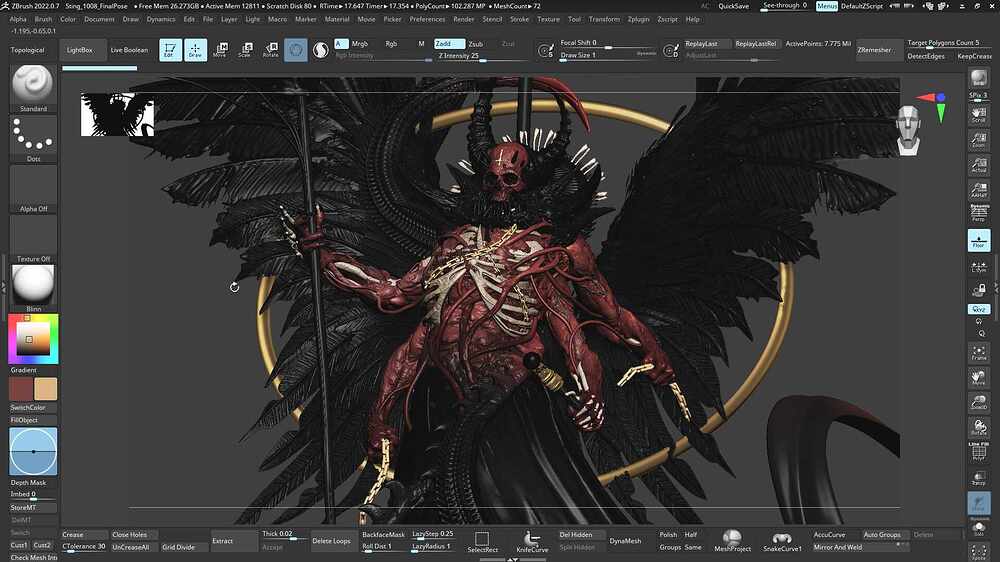This screenshot has width=1000, height=562.
Task: Click the QuickSave button
Action: (x=733, y=6)
